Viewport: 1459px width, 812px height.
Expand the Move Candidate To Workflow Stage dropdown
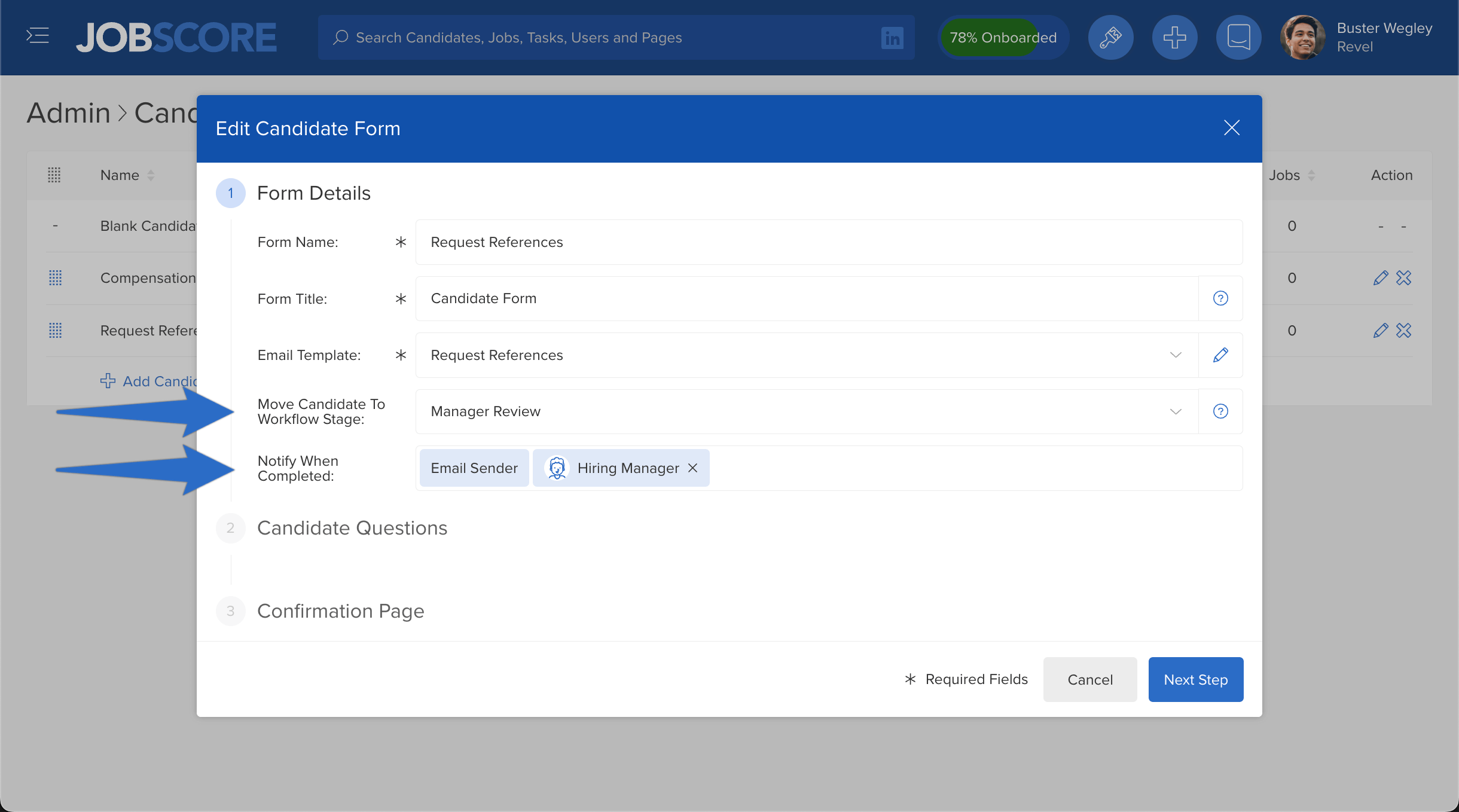coord(1175,411)
